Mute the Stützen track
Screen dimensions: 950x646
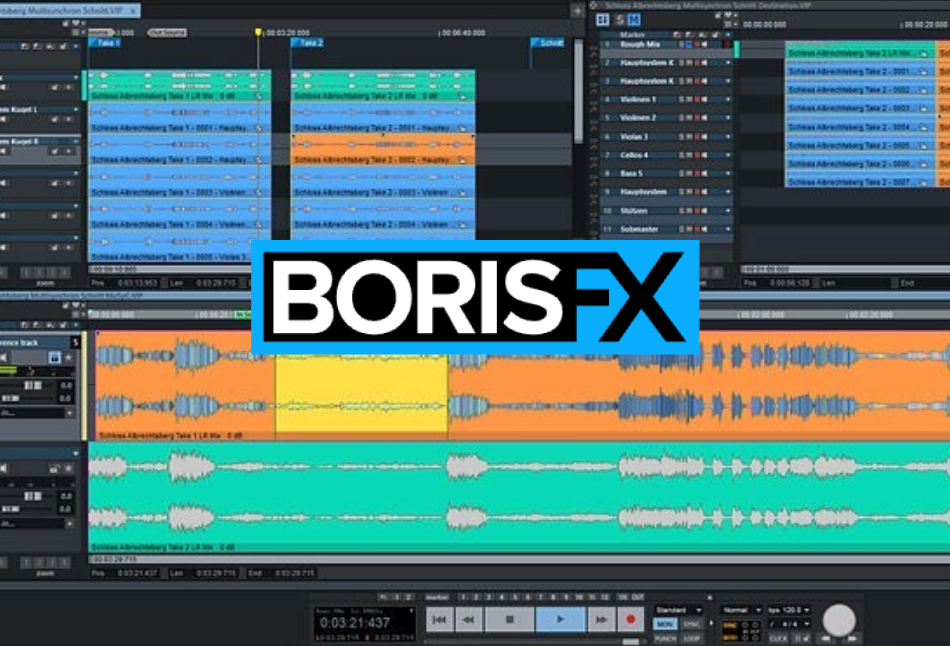click(689, 211)
